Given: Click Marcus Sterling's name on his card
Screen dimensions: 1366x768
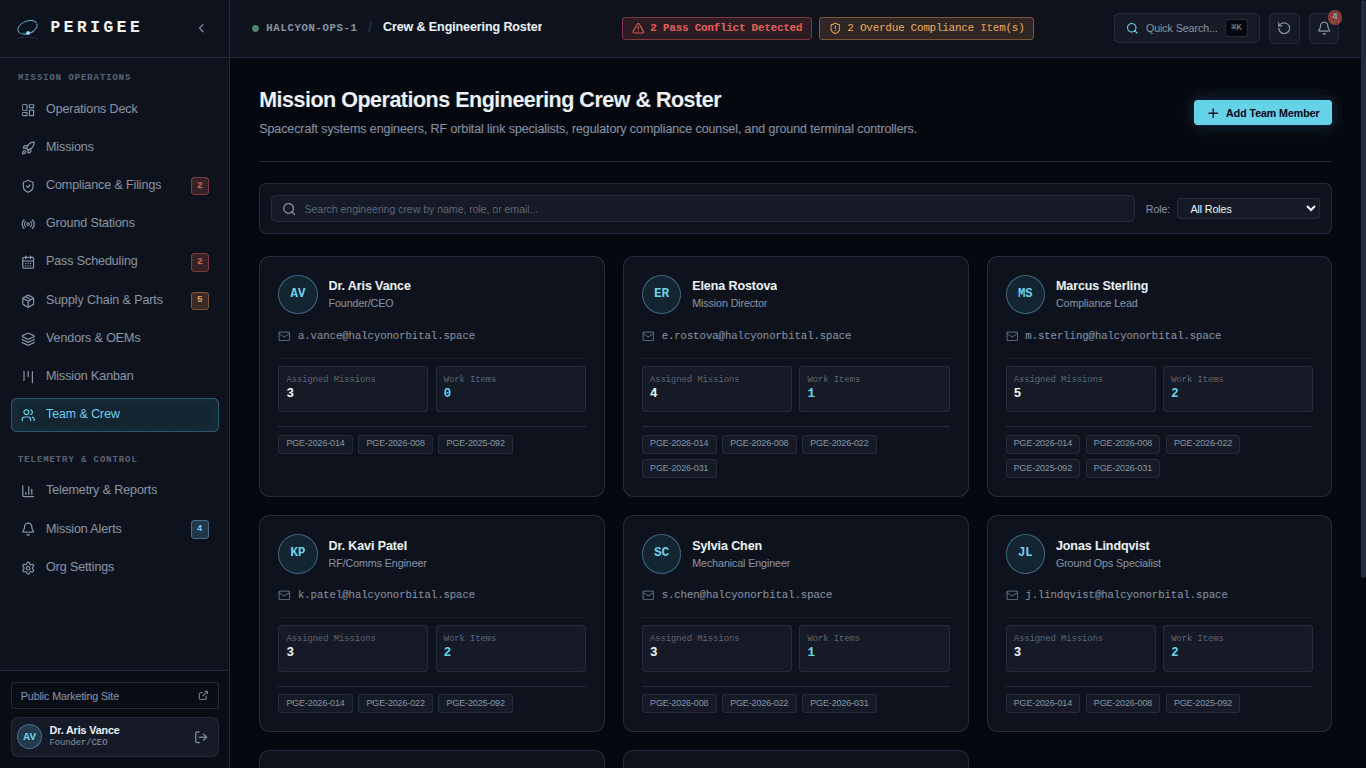Looking at the screenshot, I should [x=1102, y=286].
